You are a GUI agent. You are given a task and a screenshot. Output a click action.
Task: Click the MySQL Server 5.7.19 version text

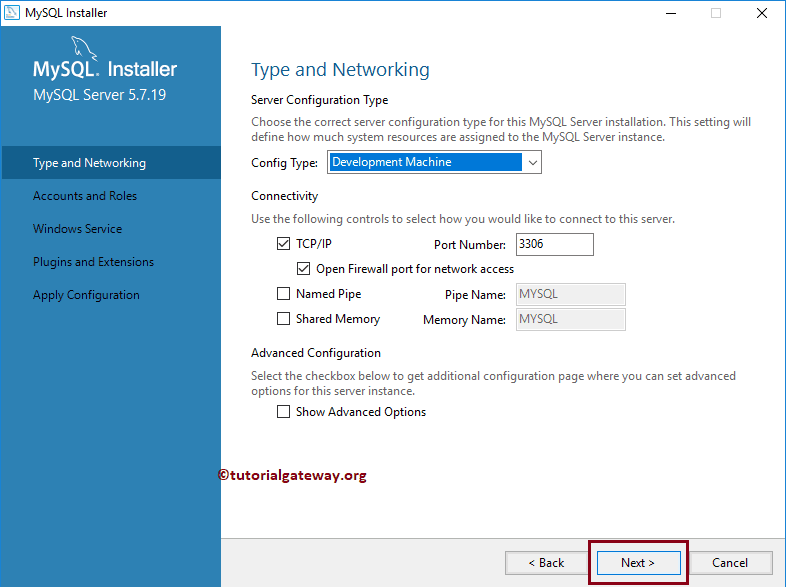point(99,95)
